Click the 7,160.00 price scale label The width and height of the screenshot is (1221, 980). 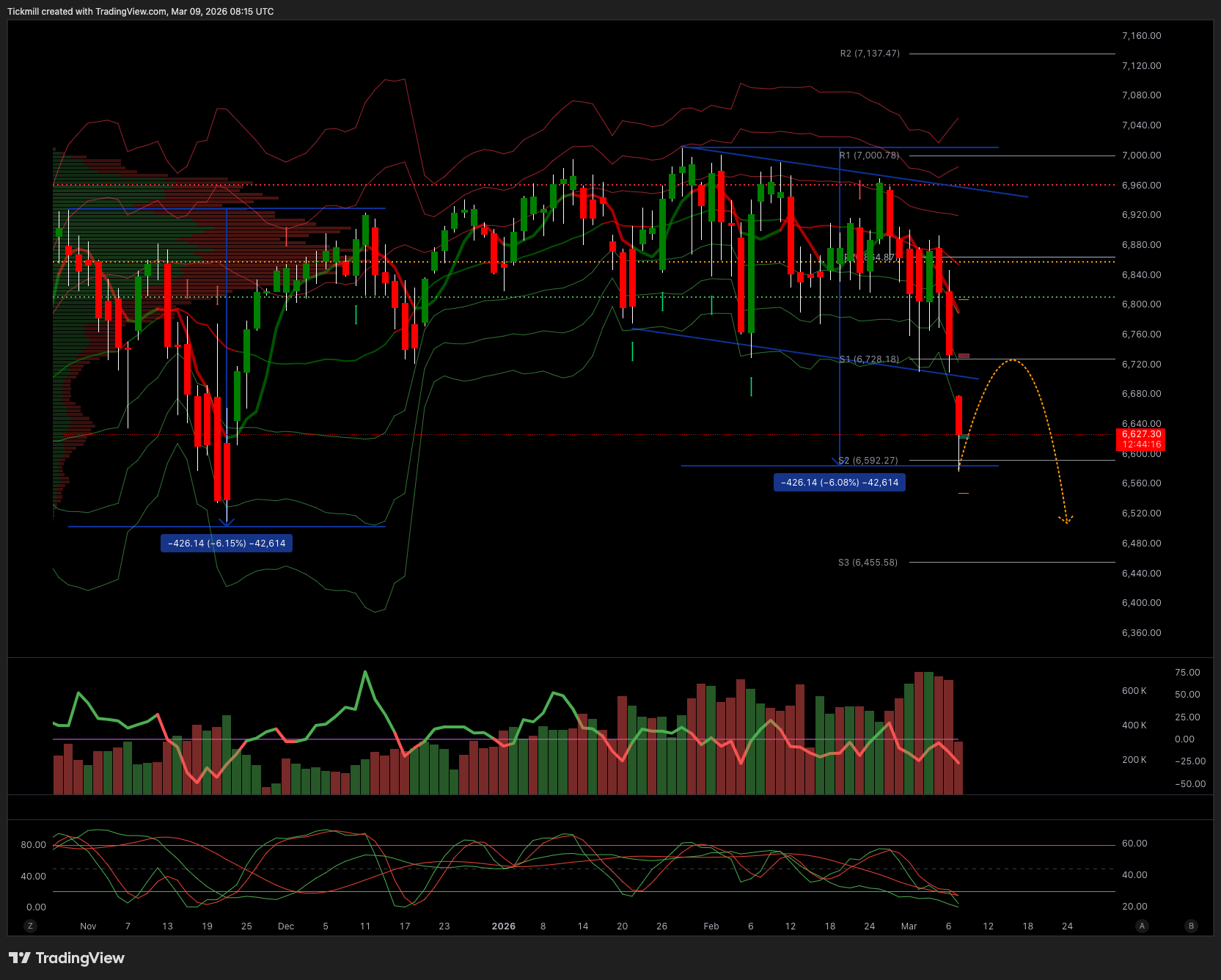tap(1141, 36)
